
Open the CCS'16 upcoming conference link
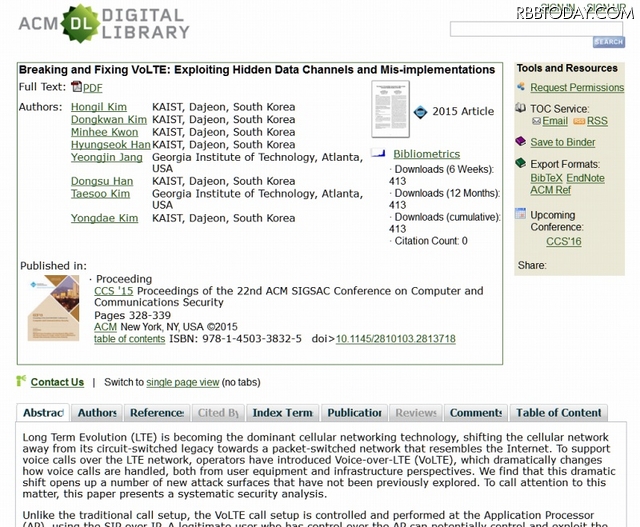click(x=564, y=241)
